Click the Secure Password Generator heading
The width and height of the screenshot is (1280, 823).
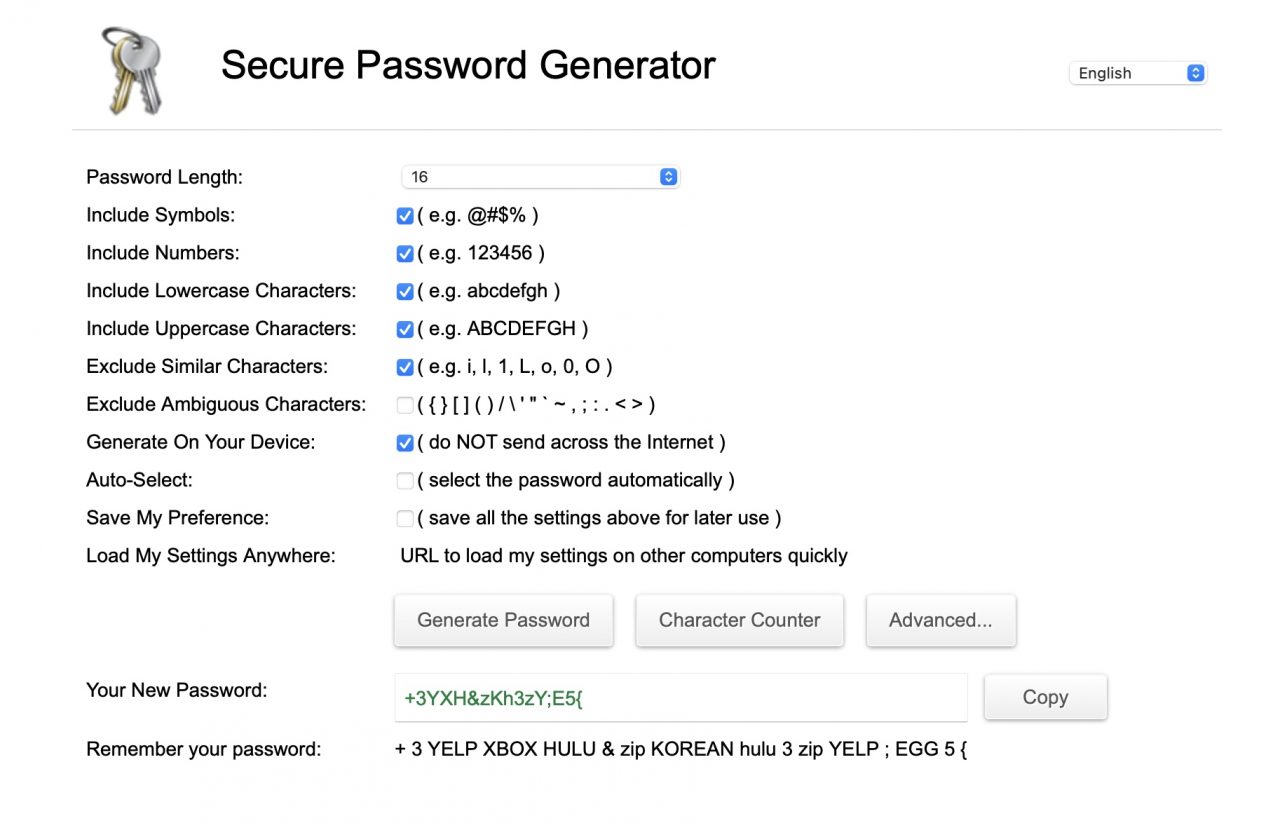pos(468,66)
